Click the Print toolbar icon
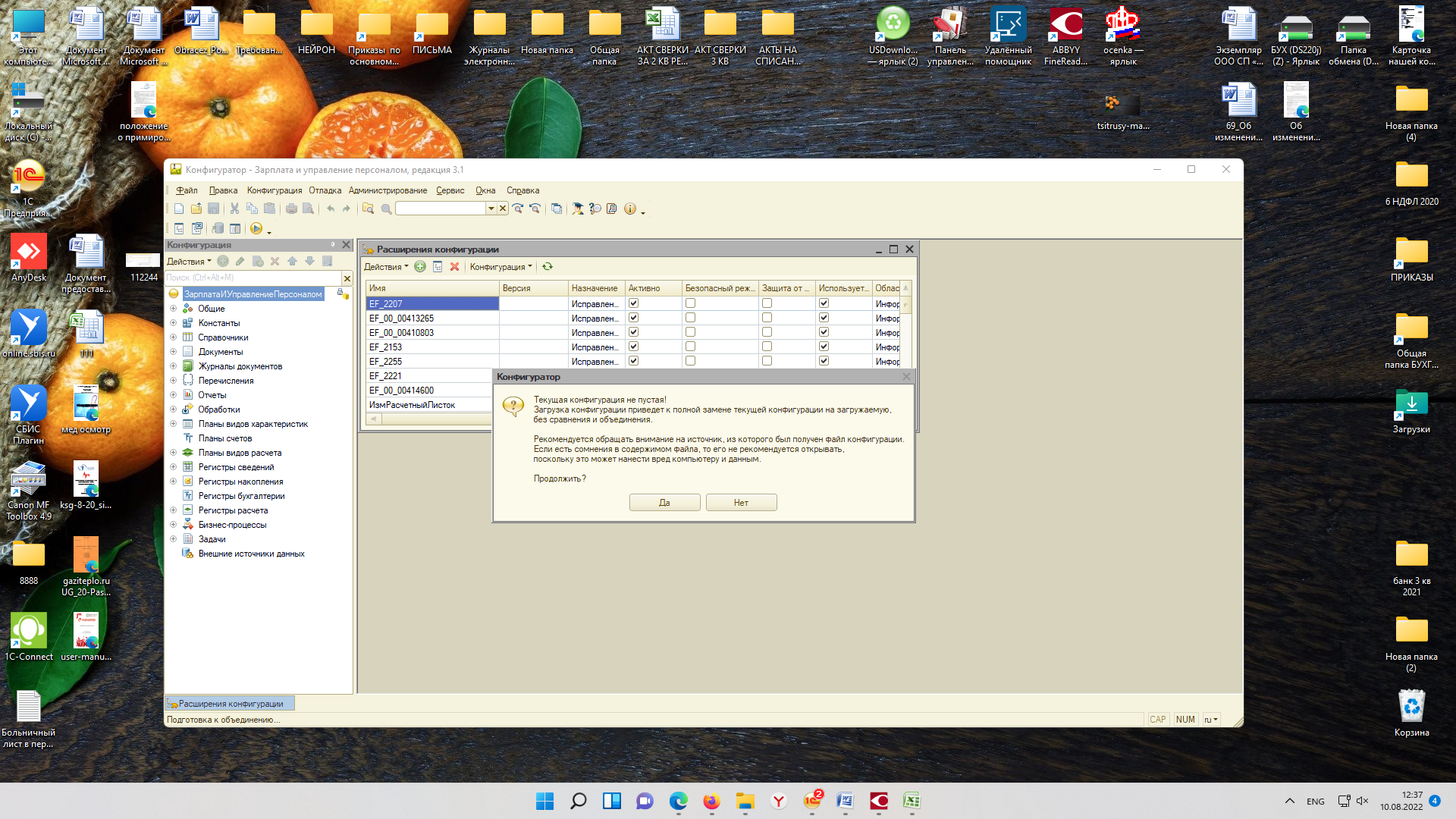This screenshot has height=819, width=1456. (x=291, y=209)
